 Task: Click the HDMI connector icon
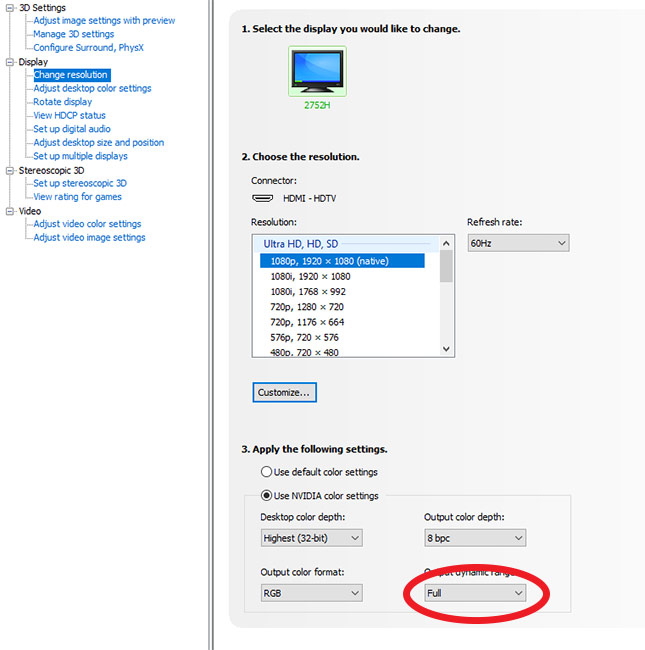[262, 198]
